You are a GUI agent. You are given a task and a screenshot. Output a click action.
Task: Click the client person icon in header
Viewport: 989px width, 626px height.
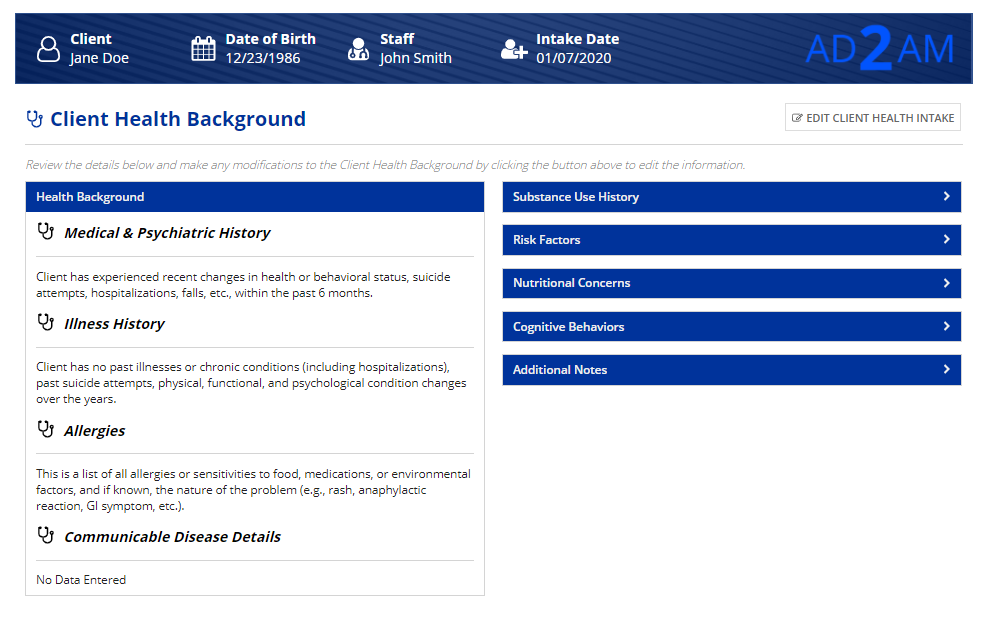click(48, 49)
